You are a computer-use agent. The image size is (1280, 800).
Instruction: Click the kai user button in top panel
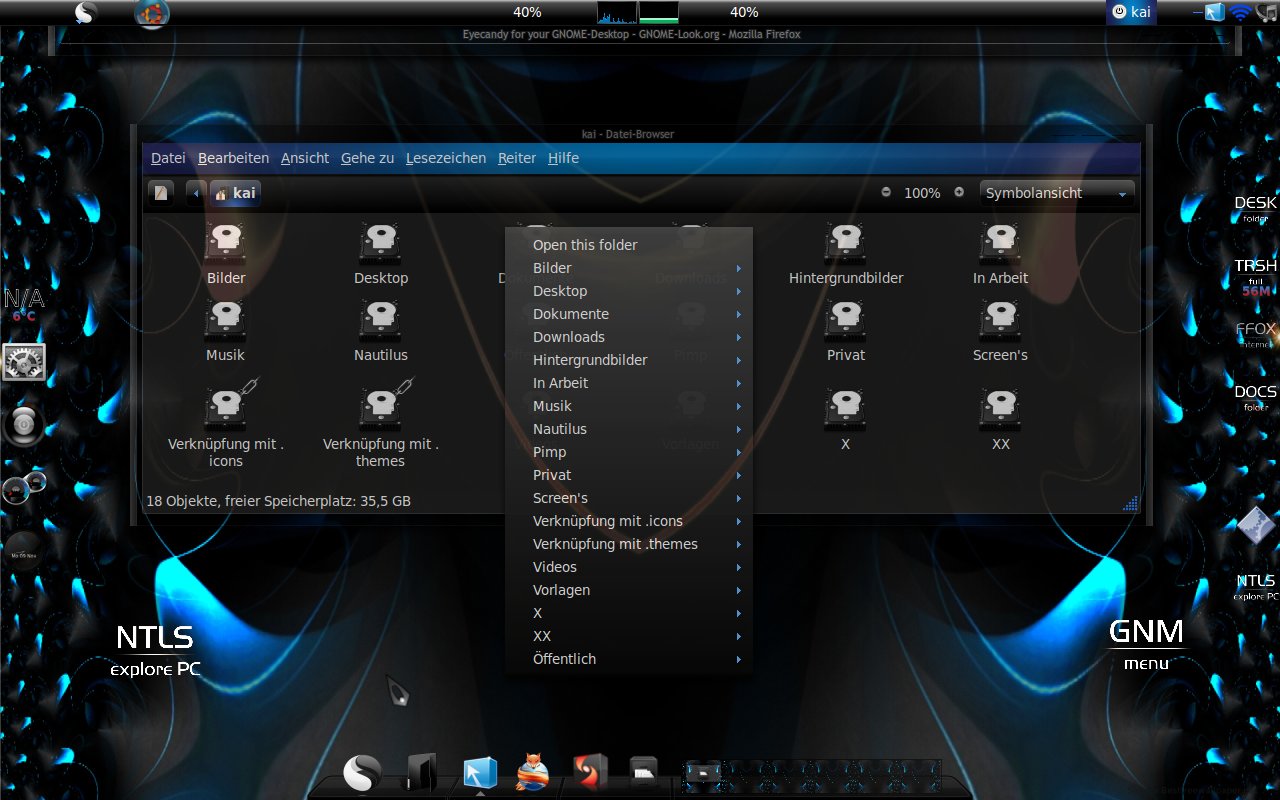[1132, 12]
